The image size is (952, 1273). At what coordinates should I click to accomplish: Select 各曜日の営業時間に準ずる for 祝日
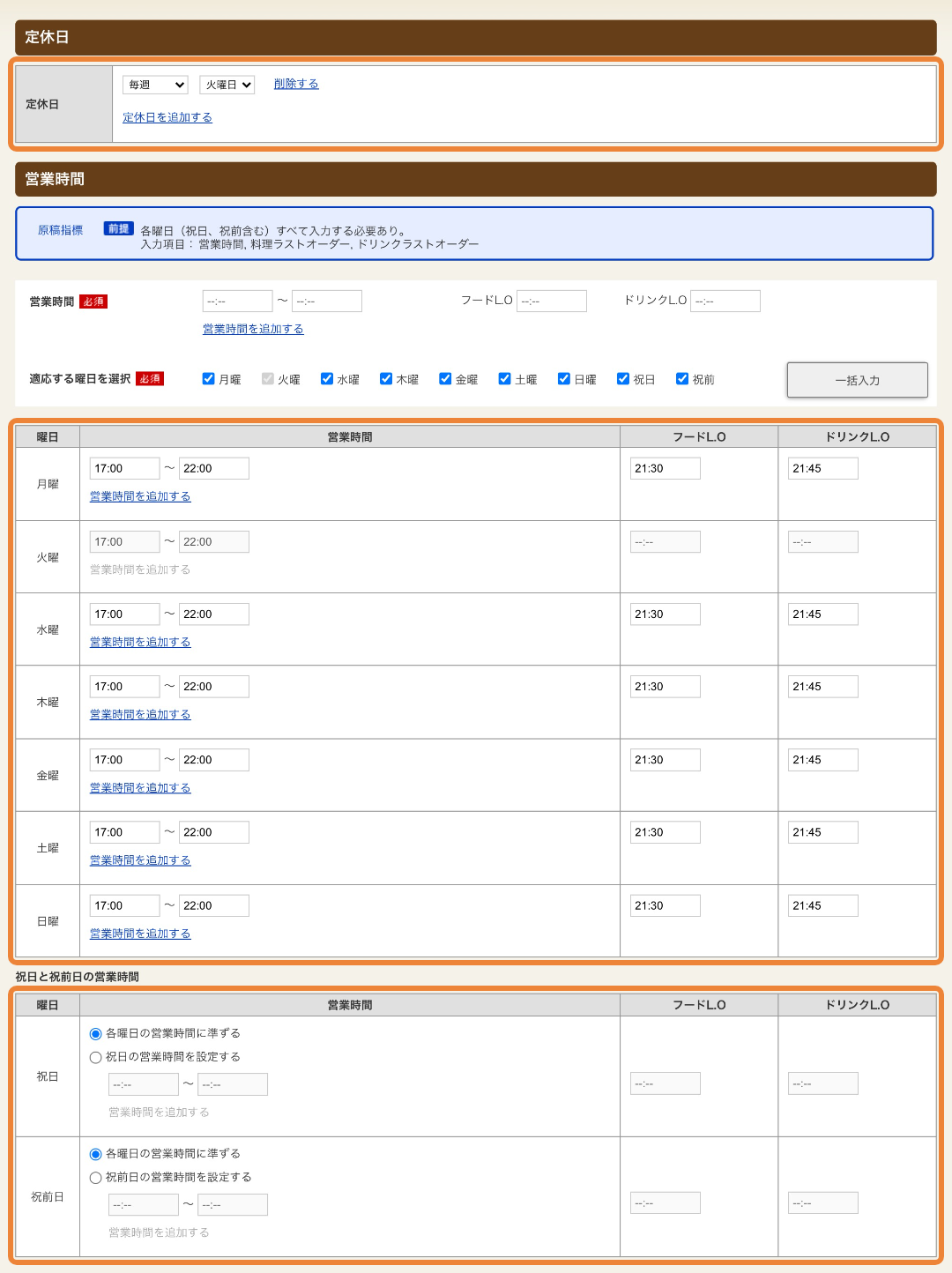(x=95, y=1033)
